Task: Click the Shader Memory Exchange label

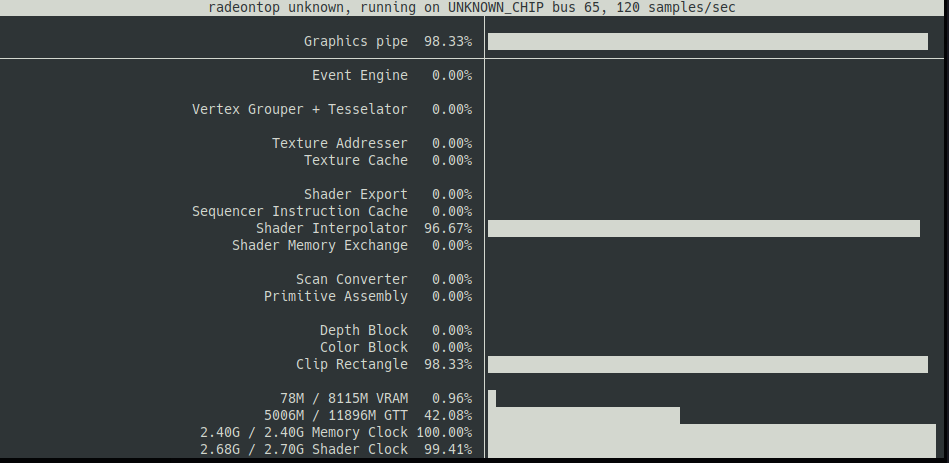Action: [320, 245]
